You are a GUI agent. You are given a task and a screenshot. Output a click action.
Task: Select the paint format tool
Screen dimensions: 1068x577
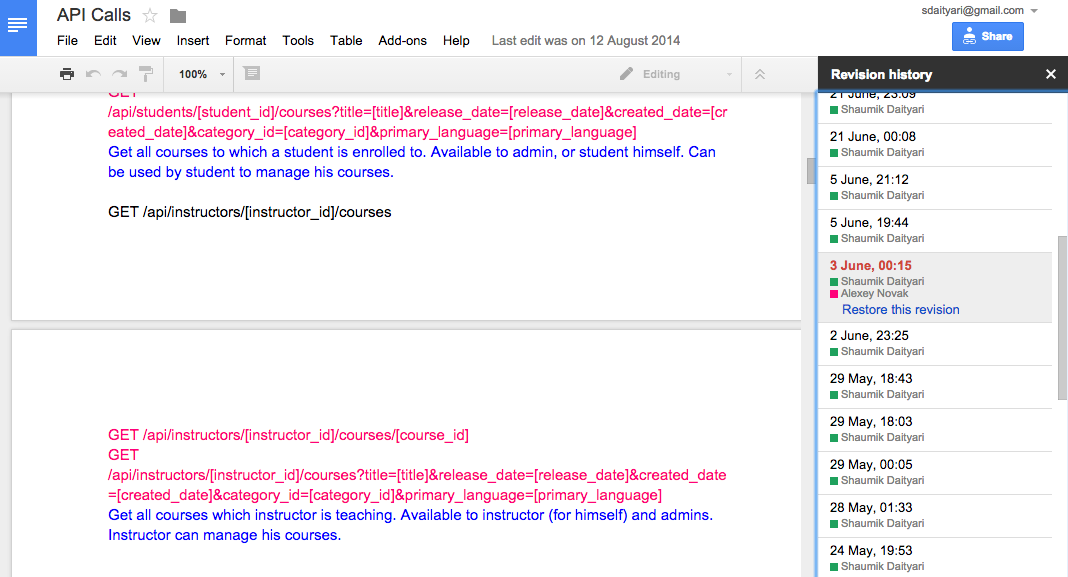pyautogui.click(x=146, y=74)
